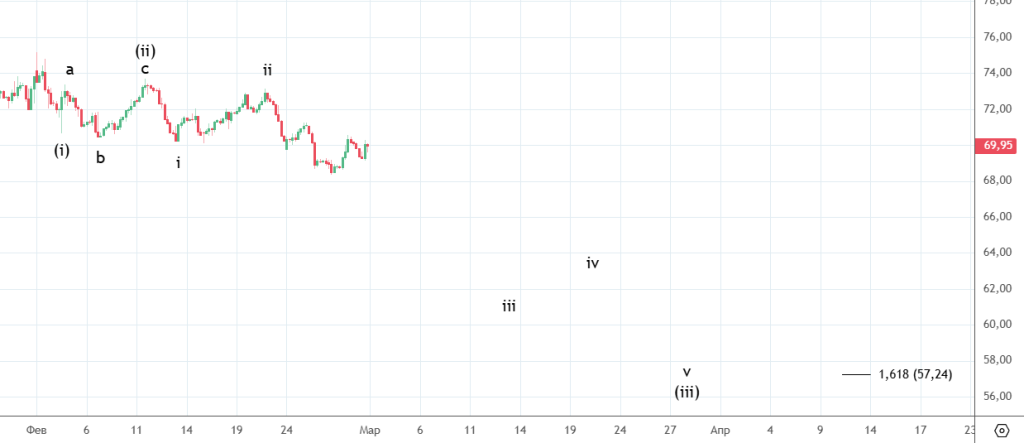
Task: Open chart settings hexagon gear icon
Action: click(1000, 430)
